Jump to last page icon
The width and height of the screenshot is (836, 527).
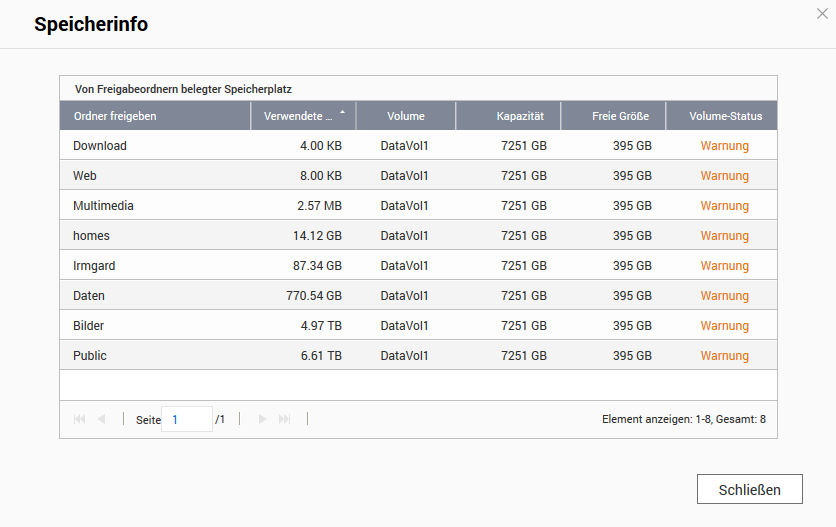(x=285, y=419)
